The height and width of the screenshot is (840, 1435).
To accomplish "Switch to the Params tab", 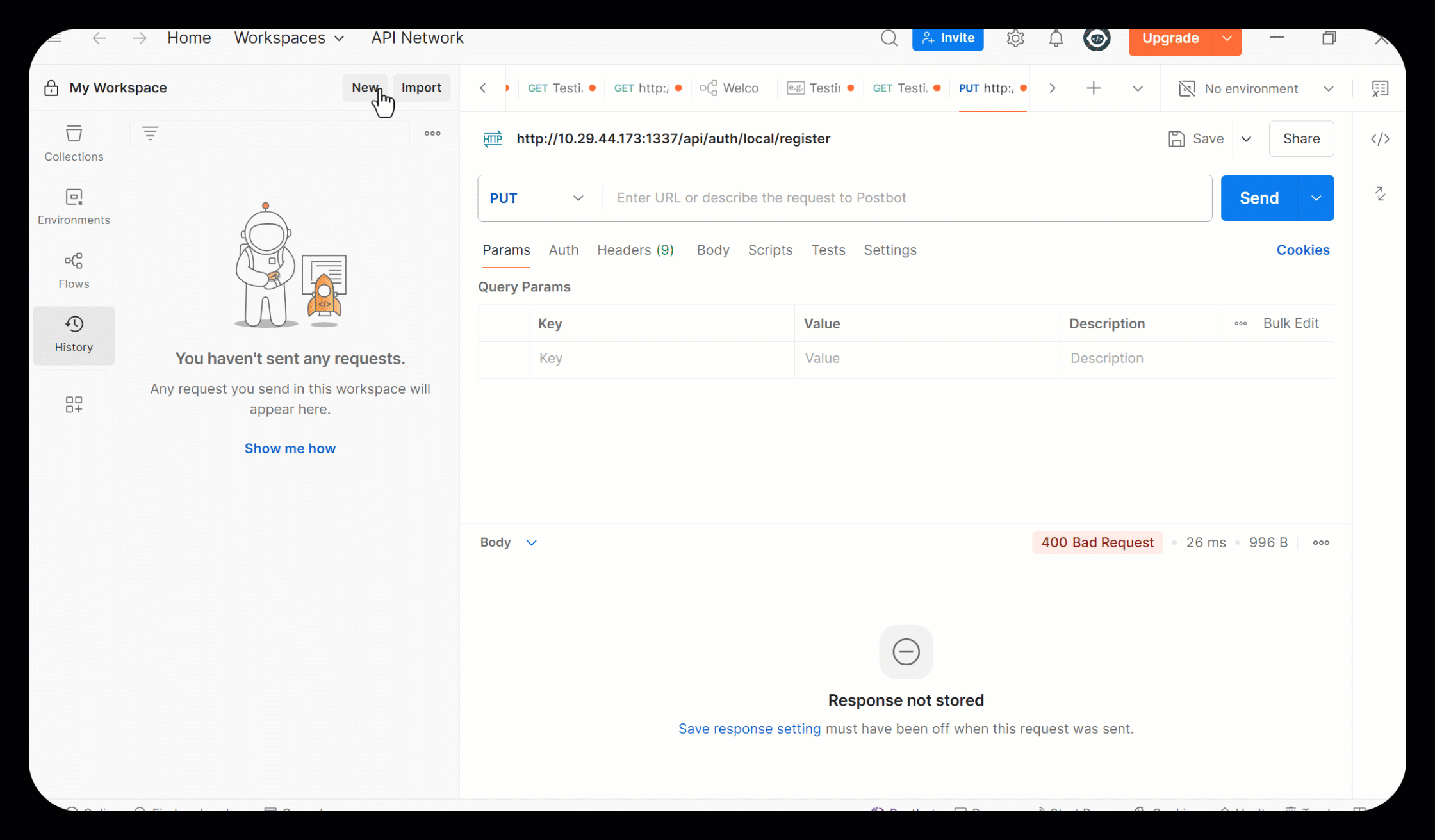I will (x=506, y=250).
